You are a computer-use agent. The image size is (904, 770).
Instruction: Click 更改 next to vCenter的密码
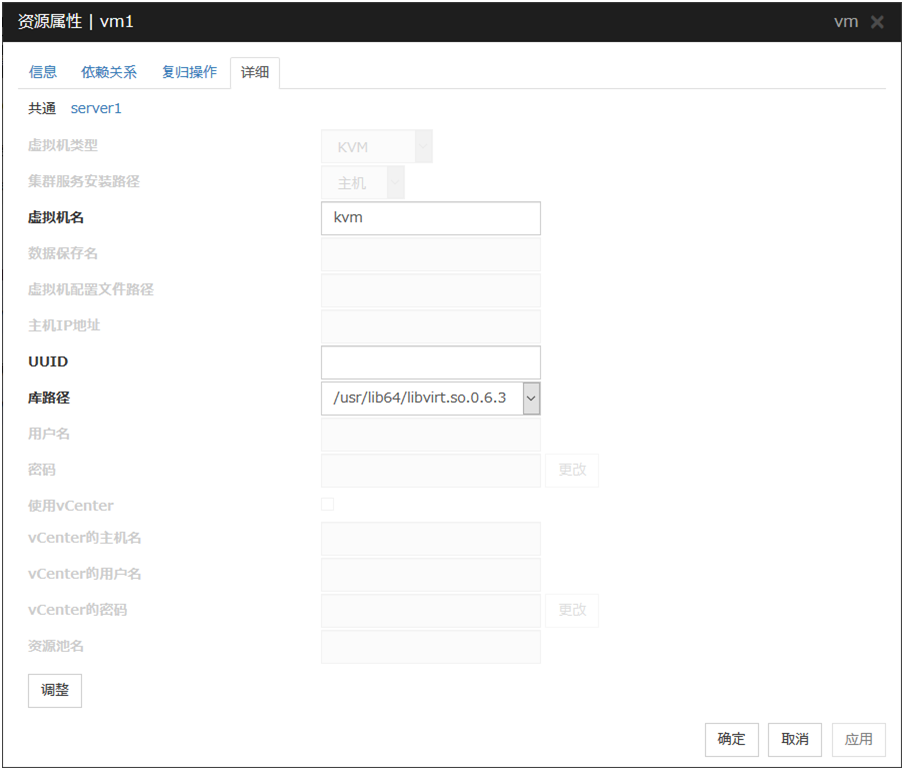(572, 610)
